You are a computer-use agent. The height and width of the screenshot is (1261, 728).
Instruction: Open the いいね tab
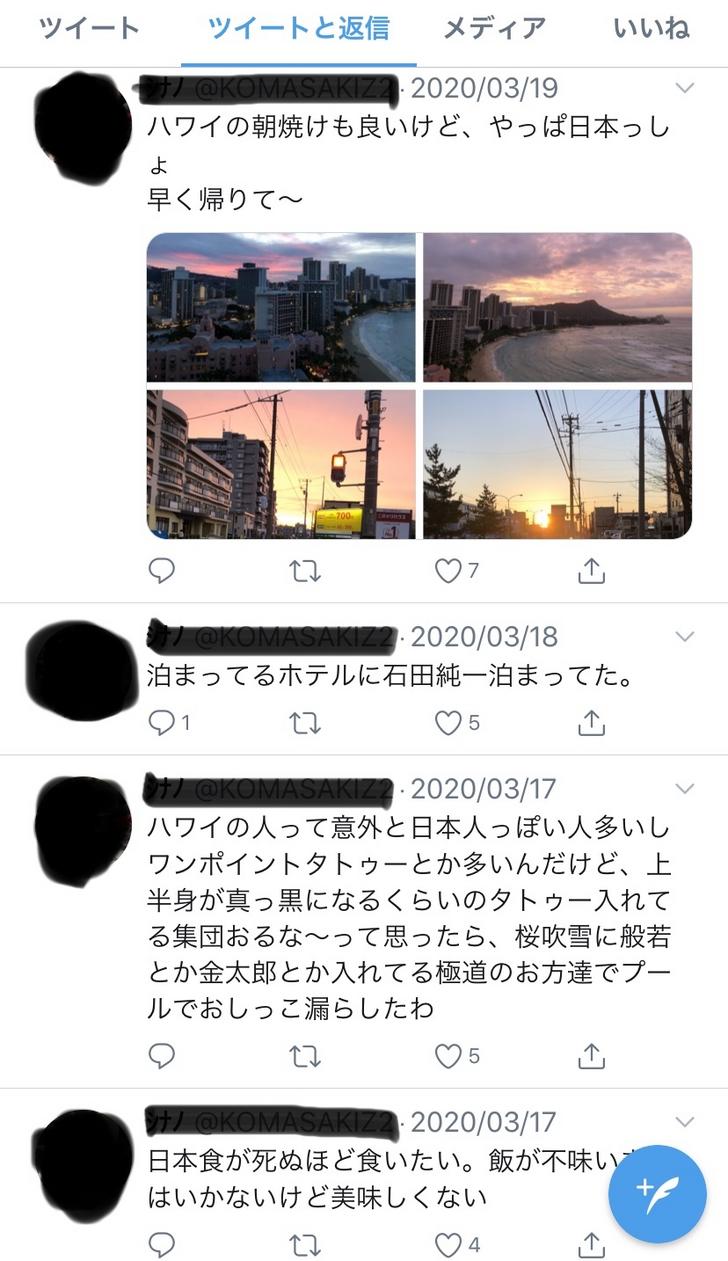(652, 28)
